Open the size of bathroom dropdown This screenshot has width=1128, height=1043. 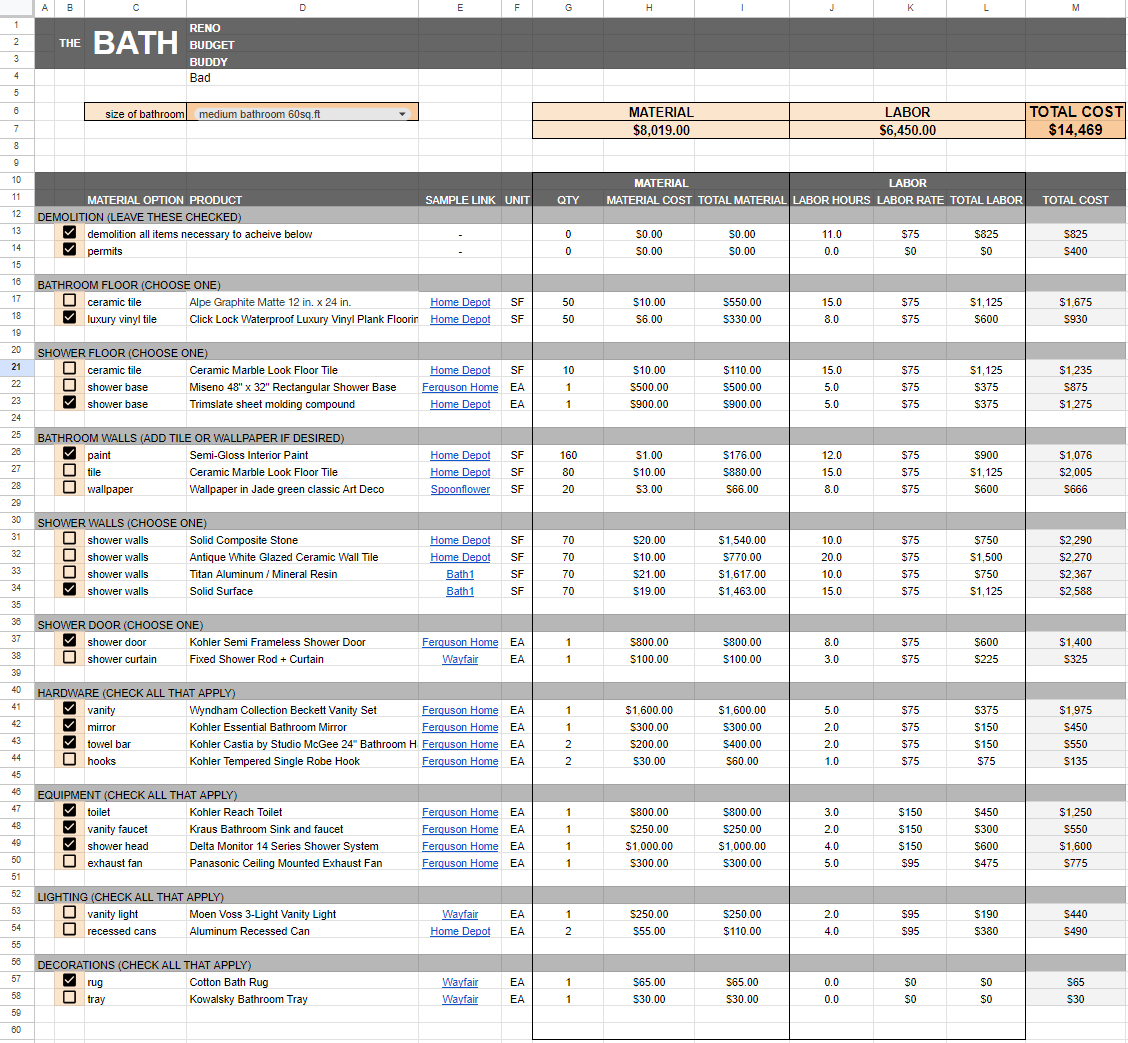(x=402, y=114)
